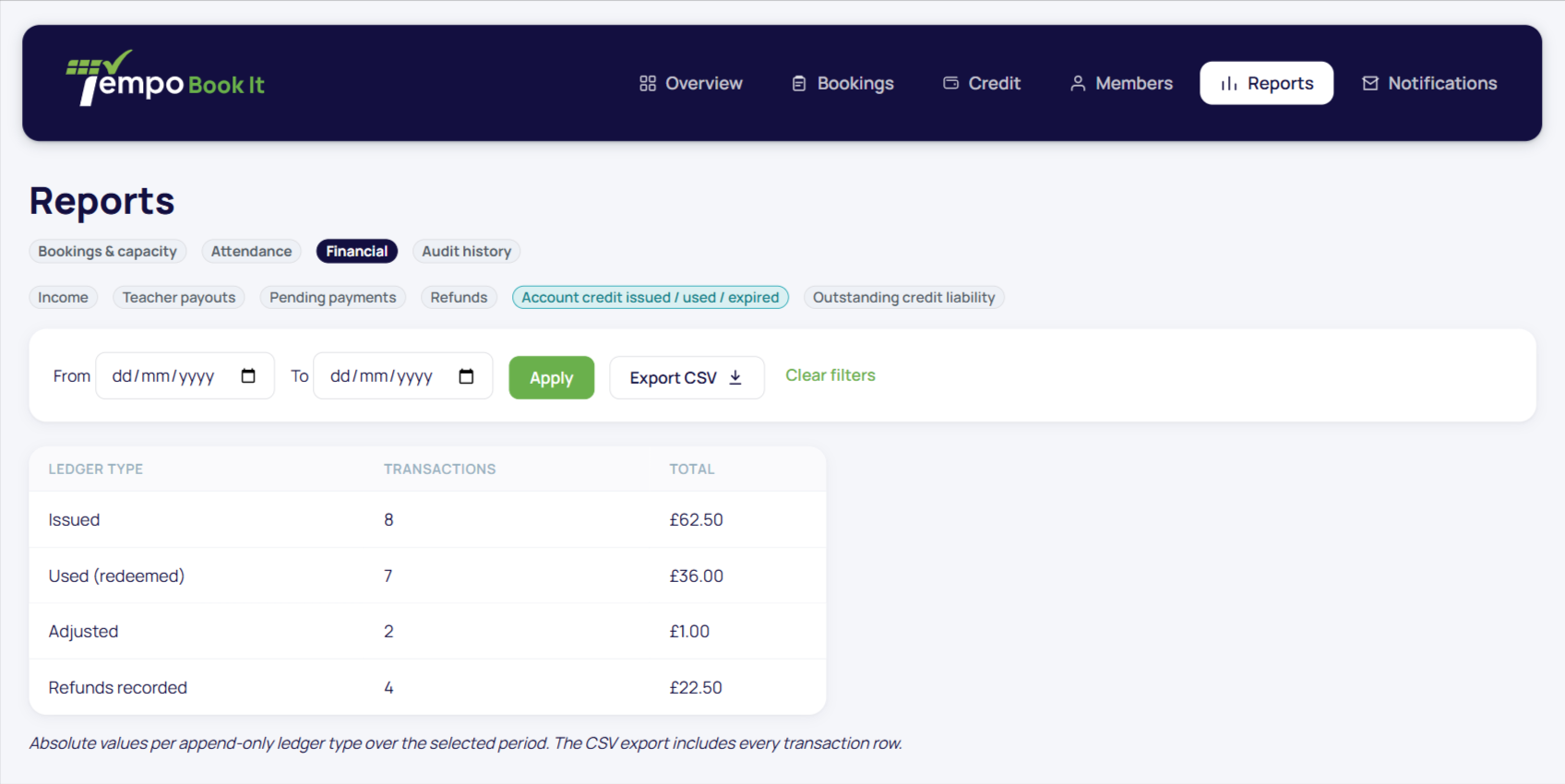Click the From date input field
Viewport: 1565px width, 784px height.
tap(185, 375)
